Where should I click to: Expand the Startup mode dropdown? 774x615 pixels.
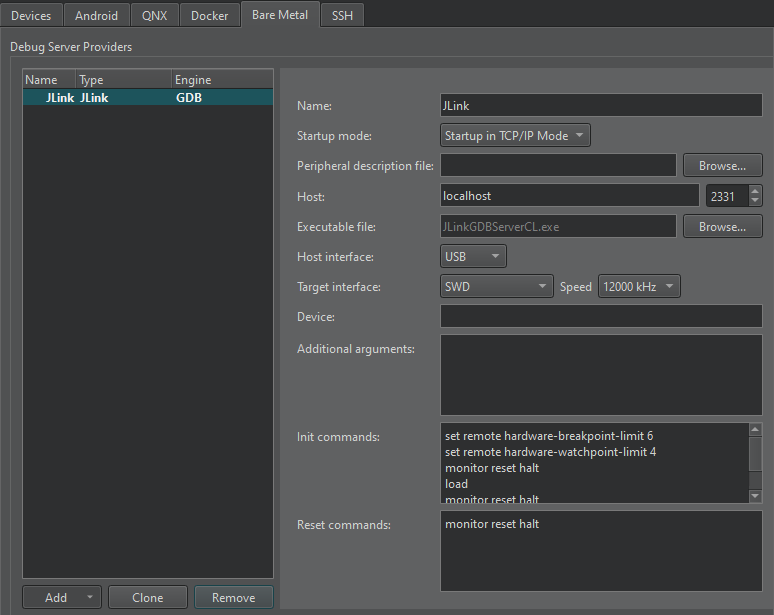pos(515,135)
